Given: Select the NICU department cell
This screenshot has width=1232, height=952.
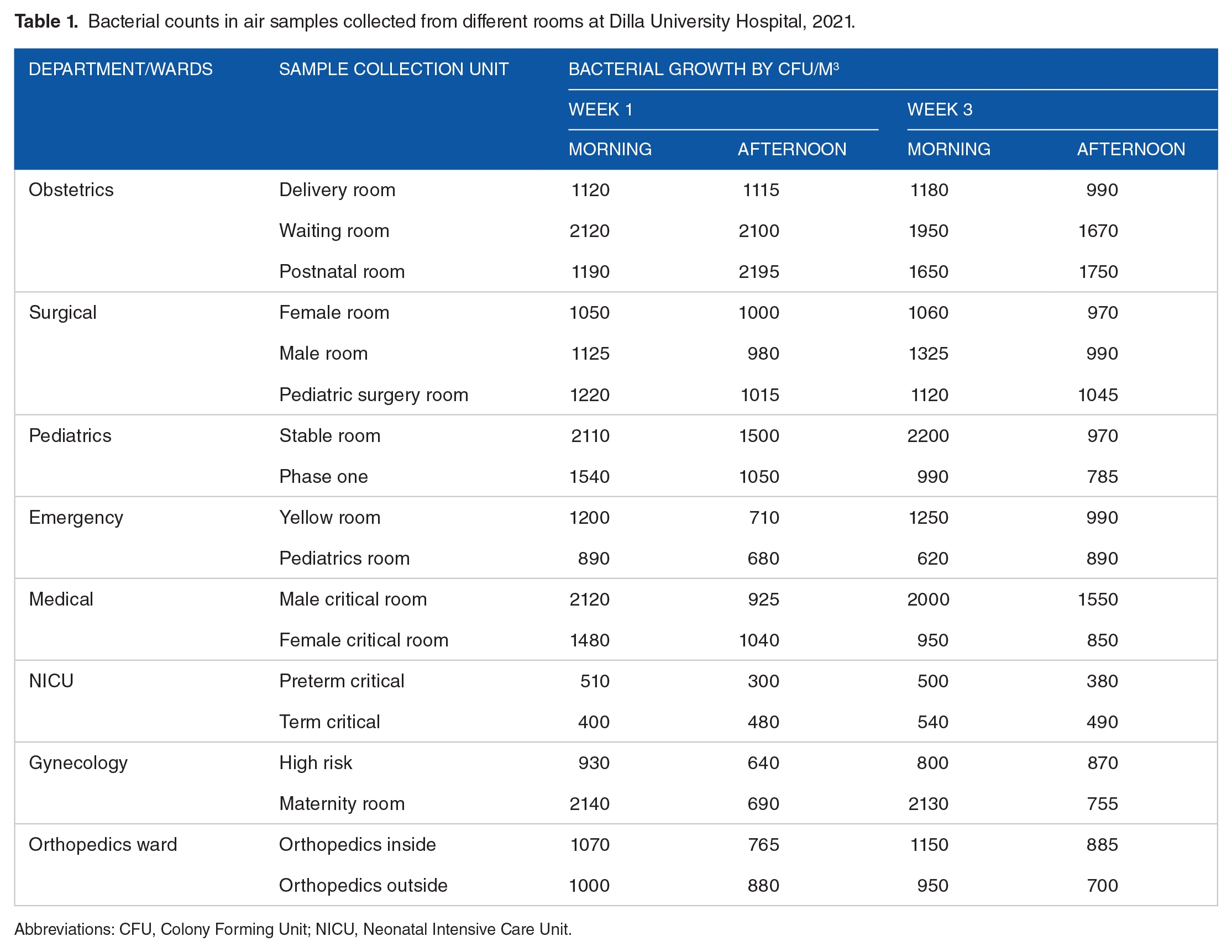Looking at the screenshot, I should (51, 681).
